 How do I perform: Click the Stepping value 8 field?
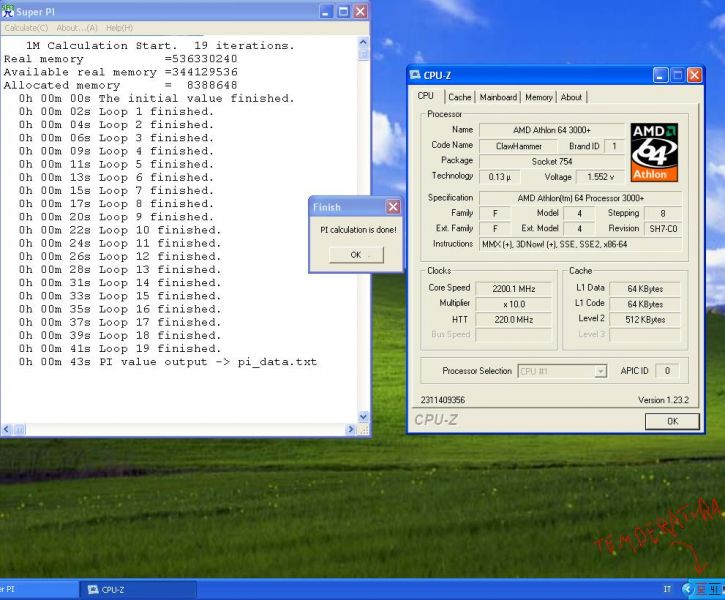coord(663,213)
